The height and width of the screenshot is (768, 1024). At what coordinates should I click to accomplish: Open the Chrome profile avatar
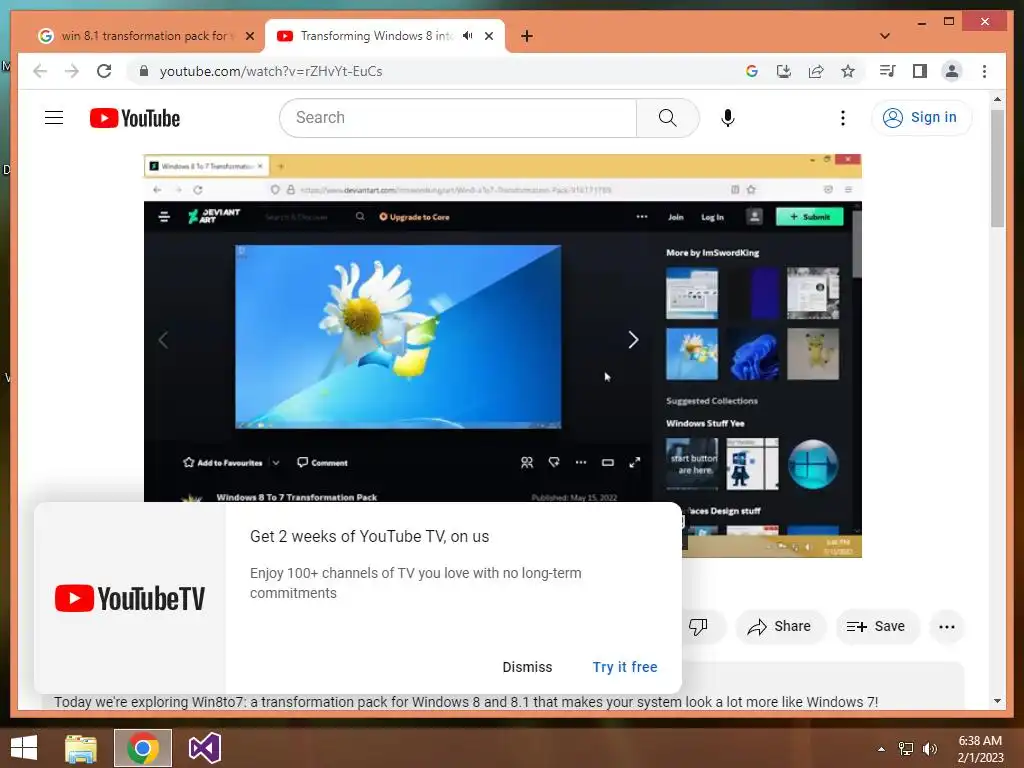pyautogui.click(x=952, y=71)
